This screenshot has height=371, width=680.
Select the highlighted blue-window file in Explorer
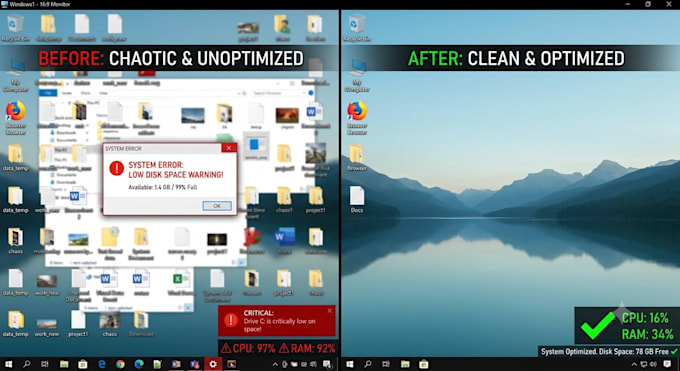point(256,146)
